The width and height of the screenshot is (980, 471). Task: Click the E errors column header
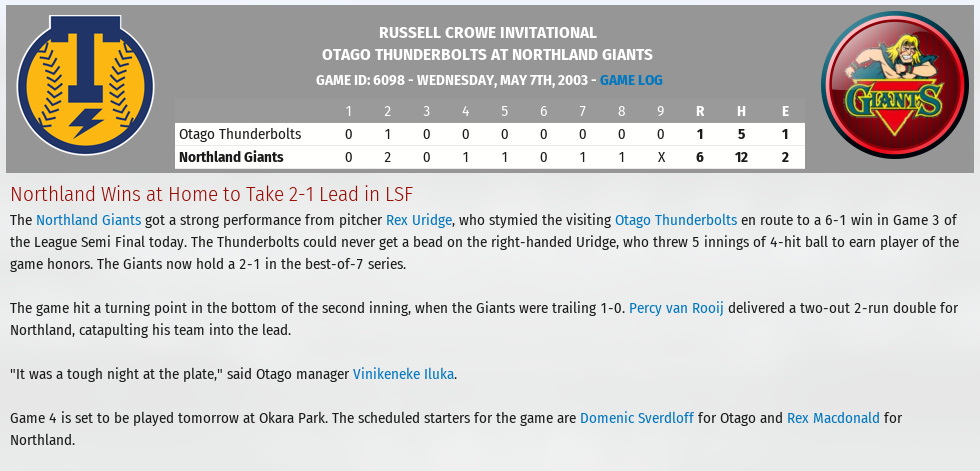[785, 111]
